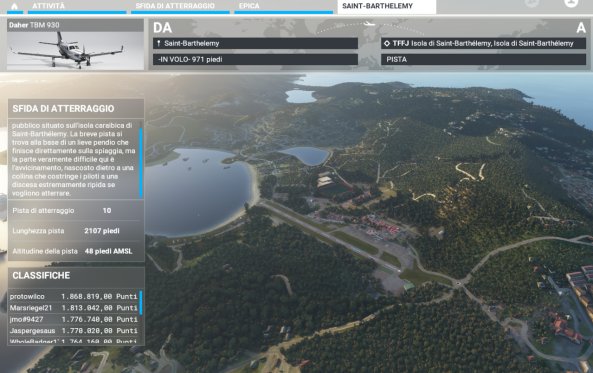Click the departure pin icon for Saint-Barthelemy
This screenshot has width=593, height=373.
158,44
